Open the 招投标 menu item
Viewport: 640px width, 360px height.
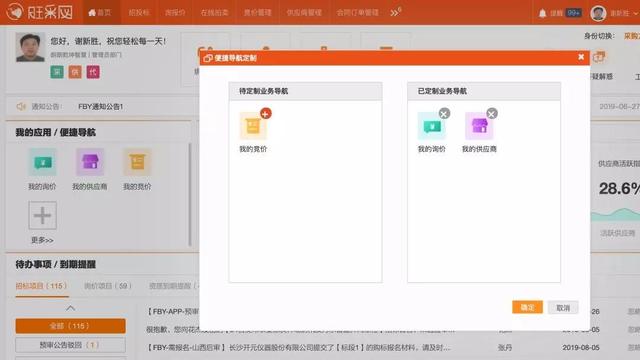139,13
